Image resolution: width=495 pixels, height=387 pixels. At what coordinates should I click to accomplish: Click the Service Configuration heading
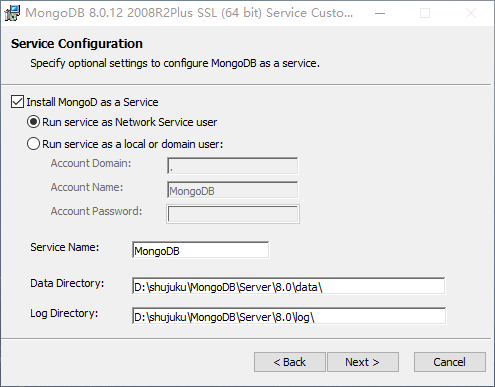click(x=77, y=44)
